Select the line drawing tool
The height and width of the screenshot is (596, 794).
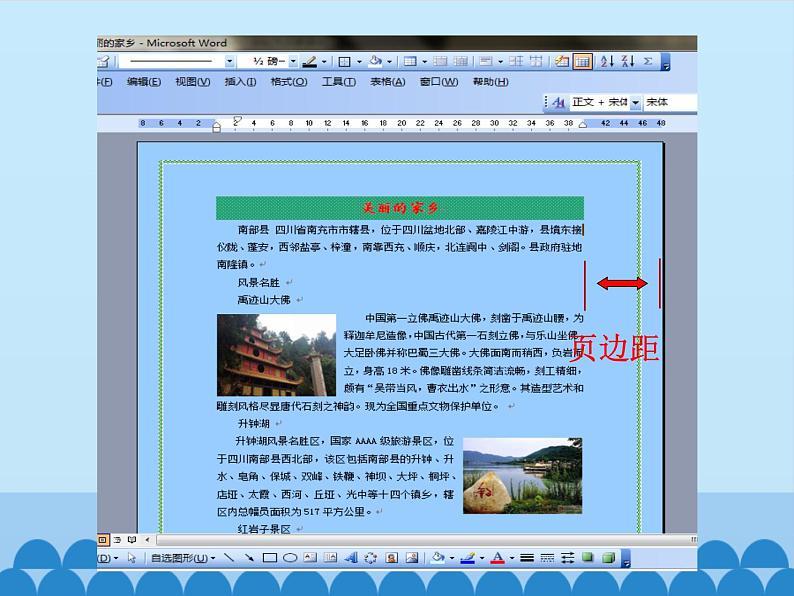pos(229,558)
